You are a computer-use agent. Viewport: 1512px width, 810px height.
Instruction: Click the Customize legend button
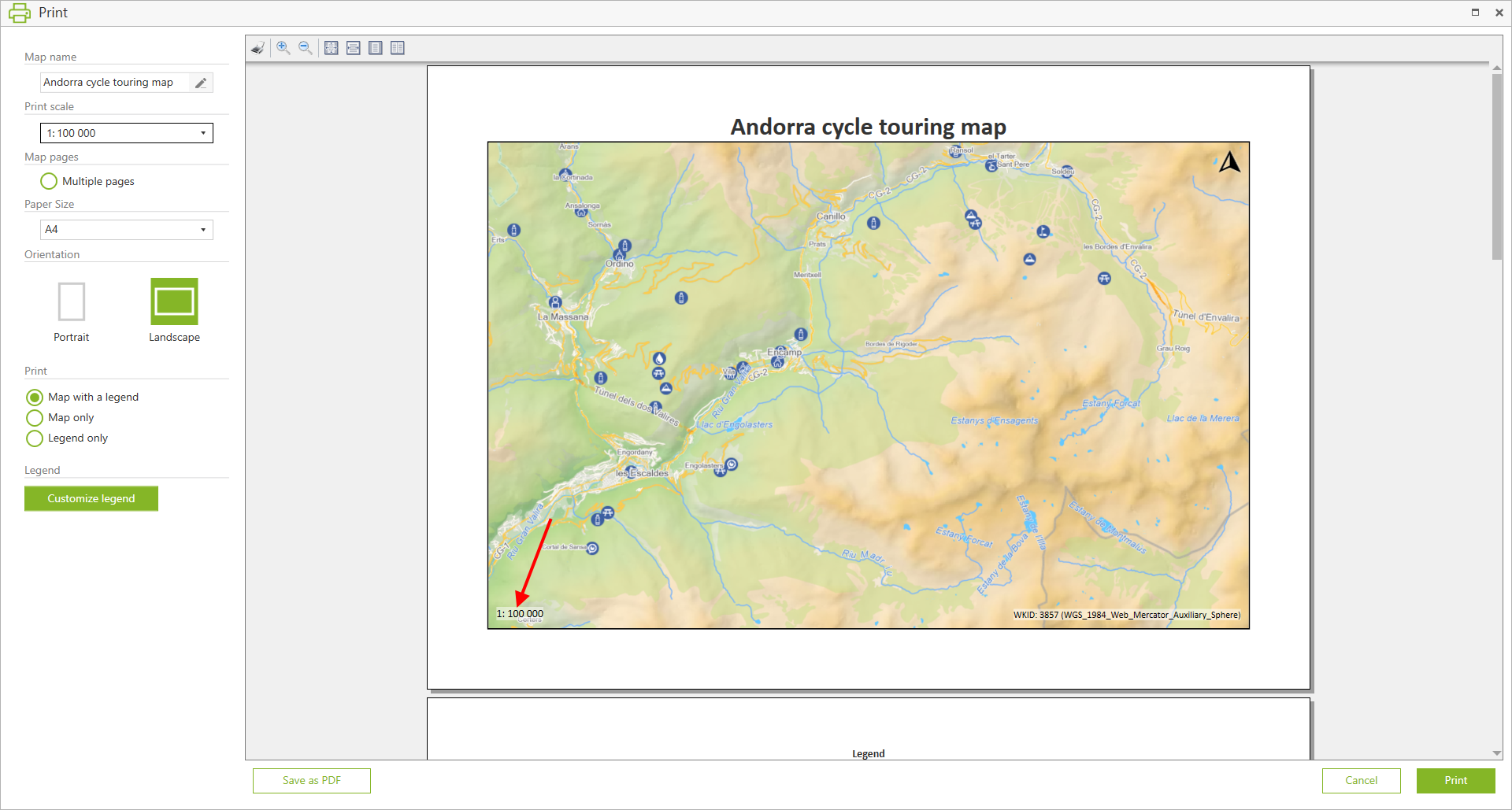click(91, 498)
